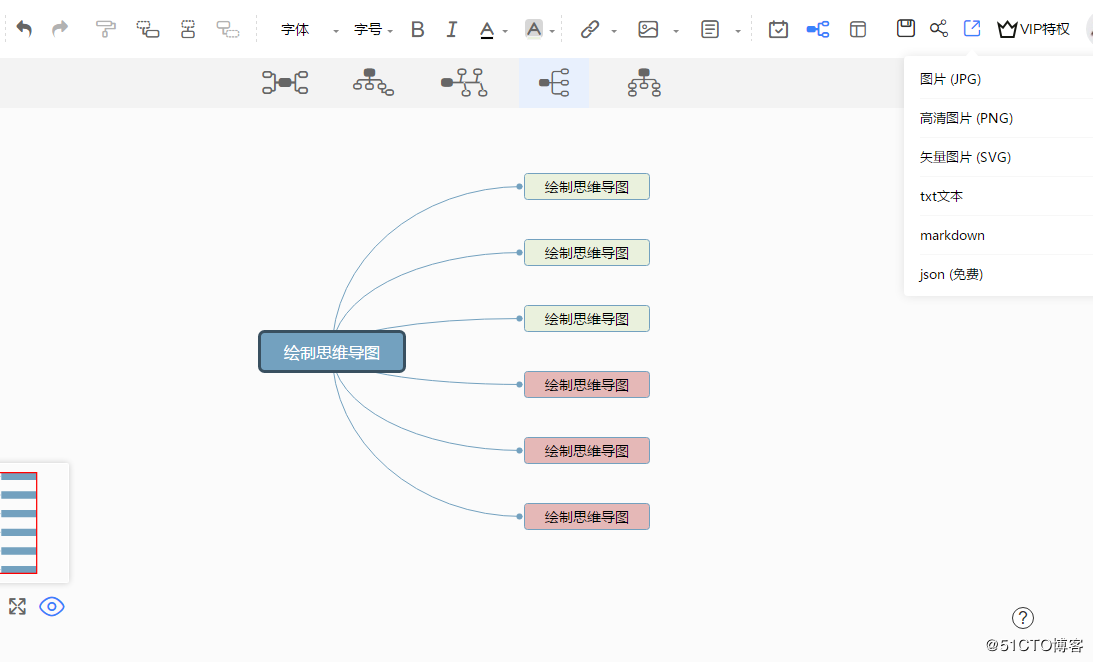
Task: Open the 字体 font dropdown
Action: (x=309, y=29)
